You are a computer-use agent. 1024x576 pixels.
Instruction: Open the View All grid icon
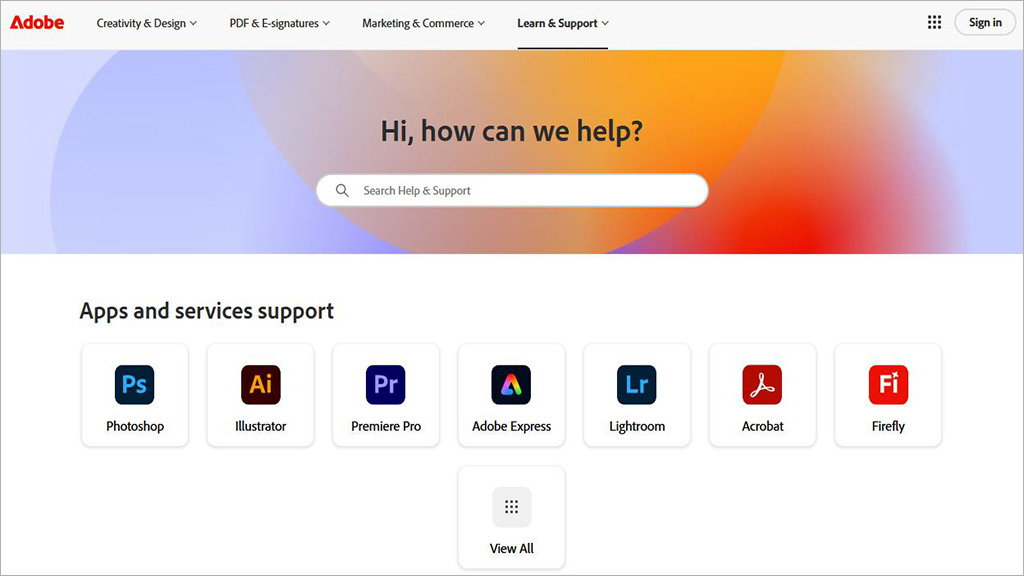511,507
